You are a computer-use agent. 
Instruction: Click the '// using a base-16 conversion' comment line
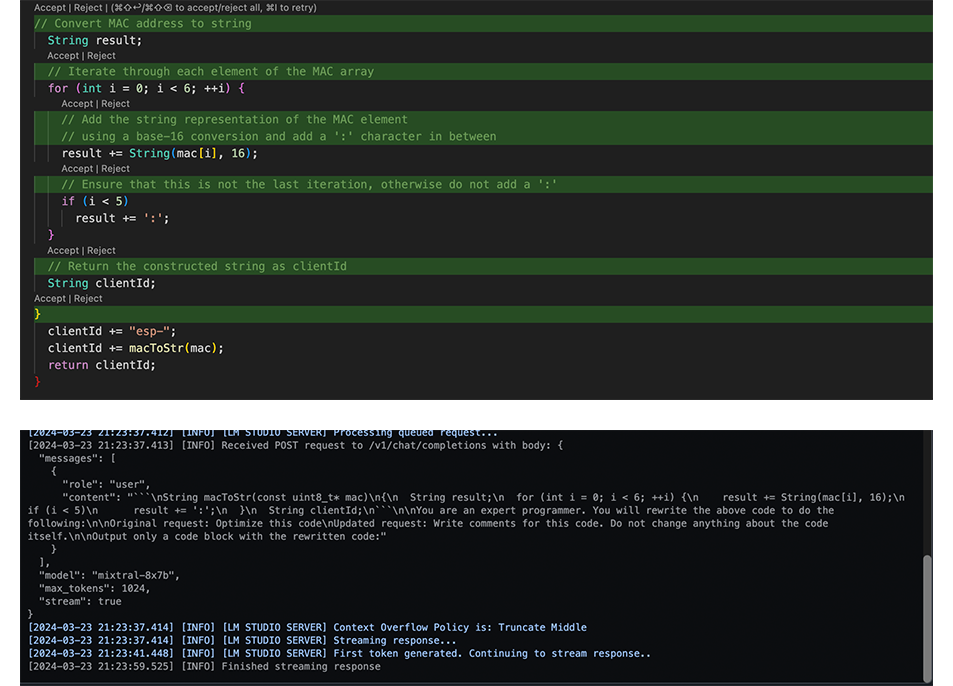tap(279, 137)
